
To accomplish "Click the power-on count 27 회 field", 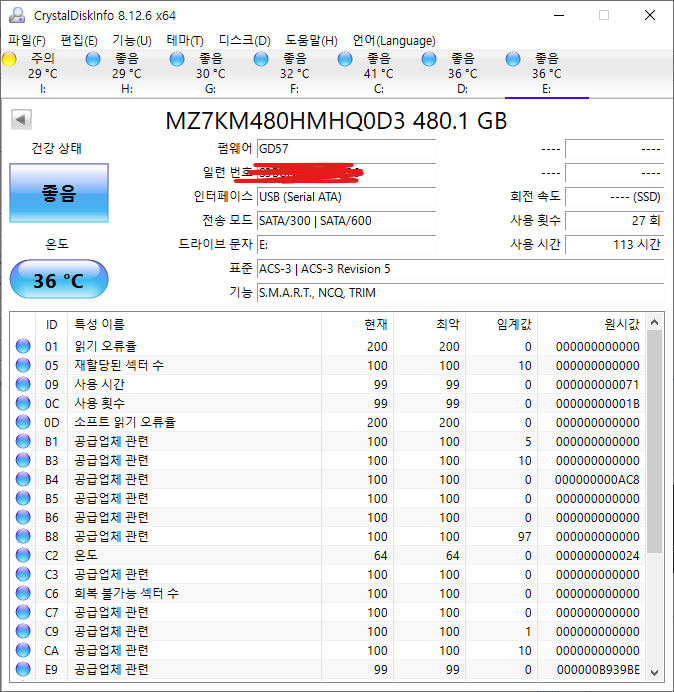I will [x=614, y=221].
